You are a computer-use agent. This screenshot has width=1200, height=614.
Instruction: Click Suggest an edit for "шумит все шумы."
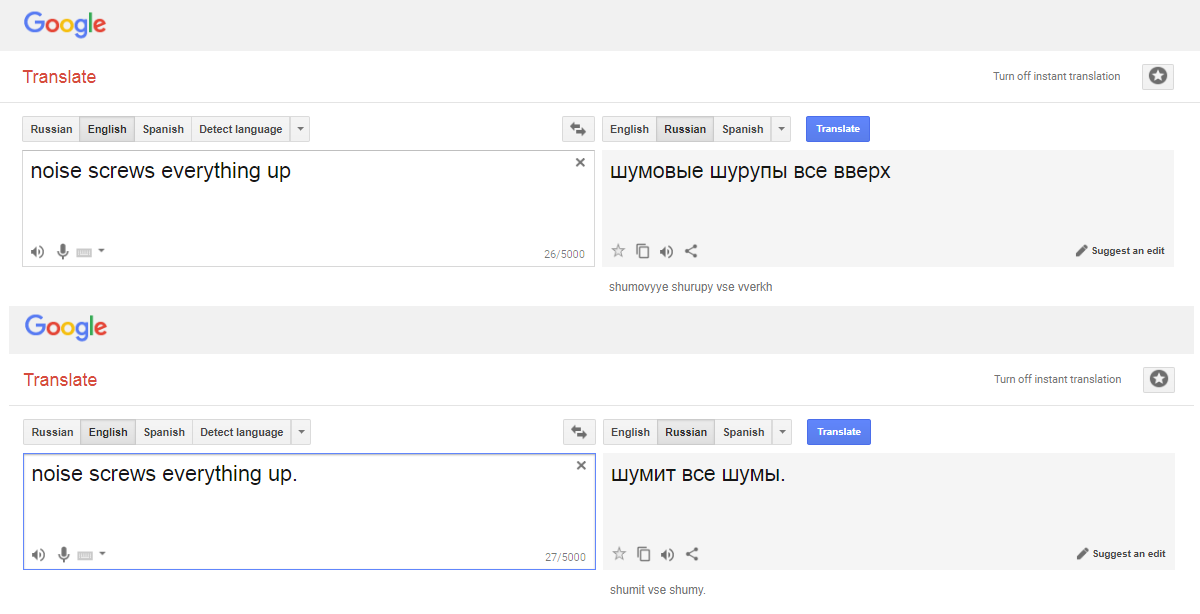(1121, 554)
